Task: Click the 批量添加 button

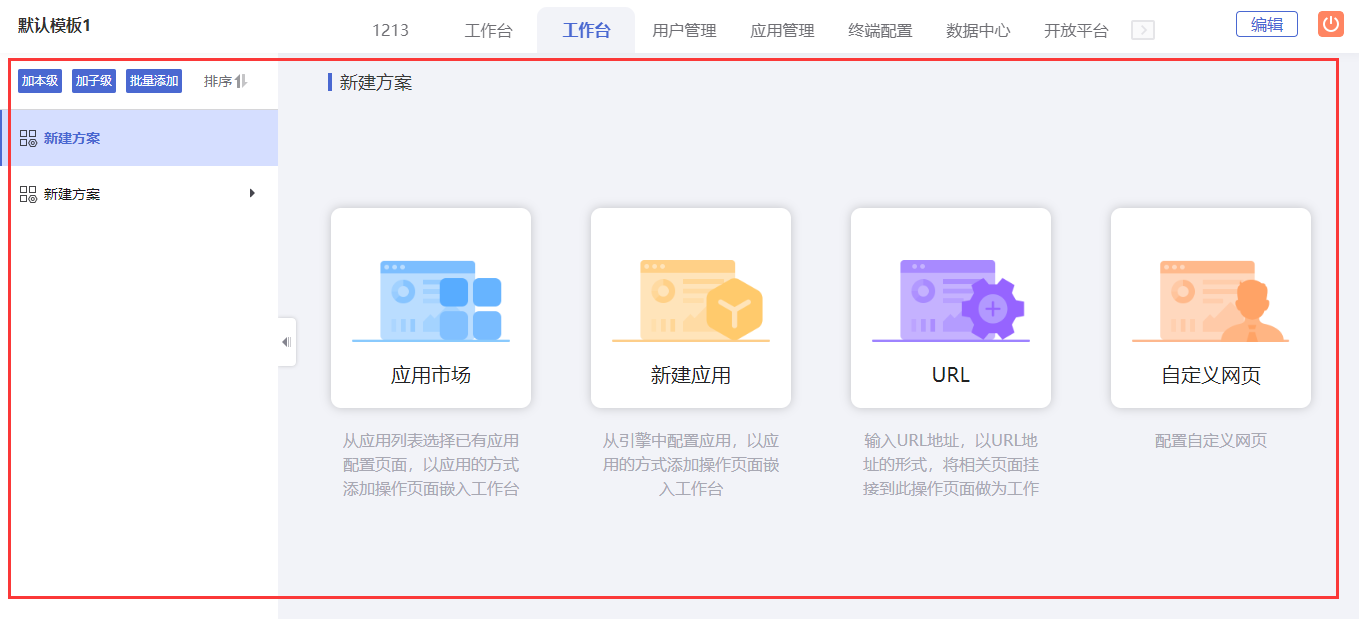Action: (x=154, y=81)
